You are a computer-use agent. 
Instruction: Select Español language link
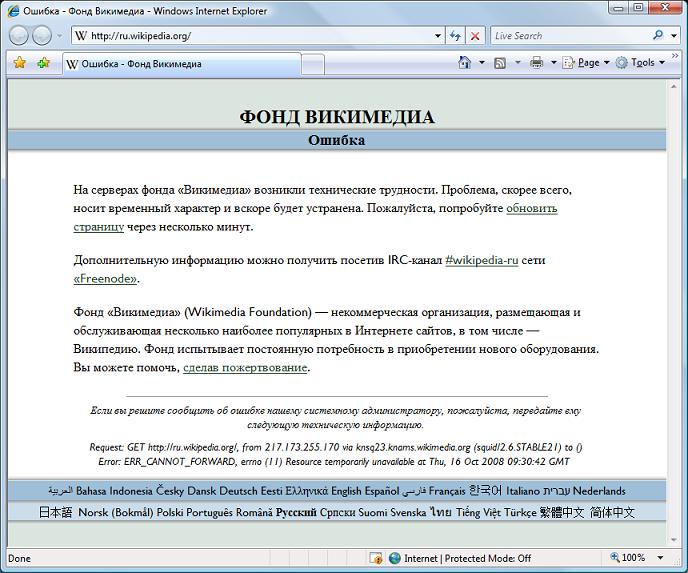coord(382,491)
